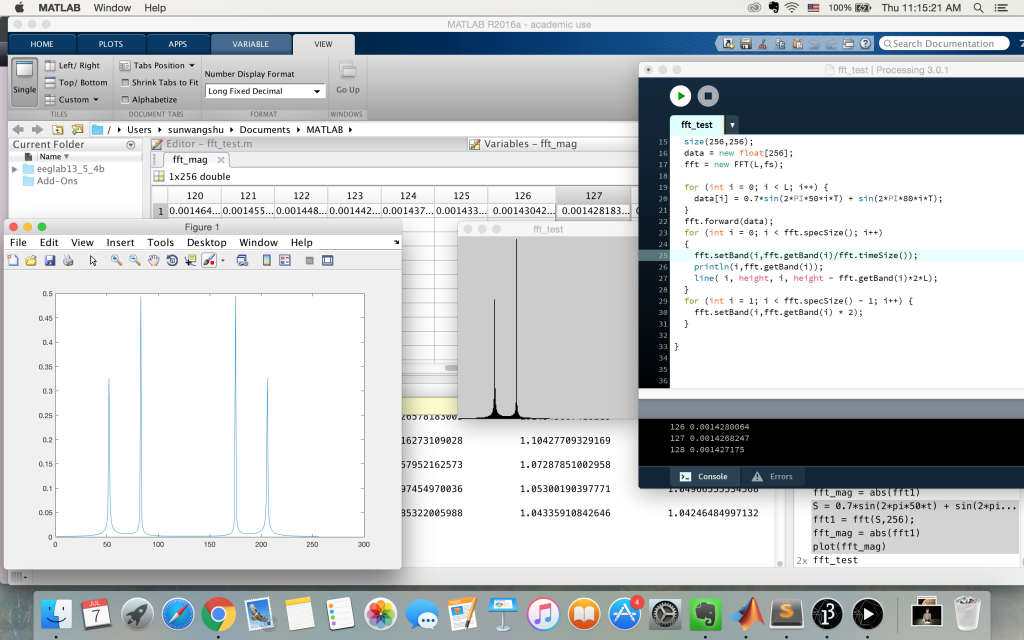
Task: Click MATLAB quick access Save icon
Action: tap(746, 44)
